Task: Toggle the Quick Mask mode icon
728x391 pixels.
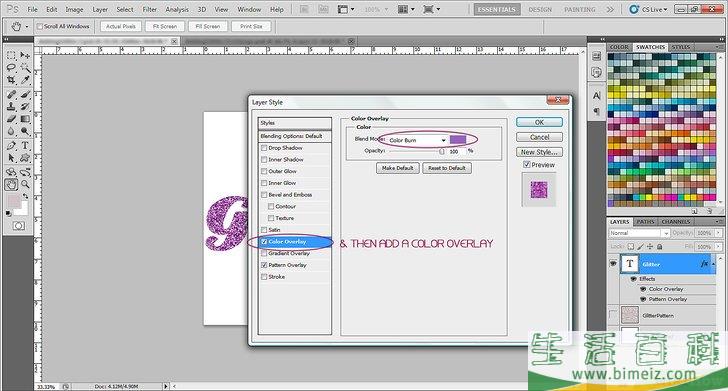Action: click(19, 226)
